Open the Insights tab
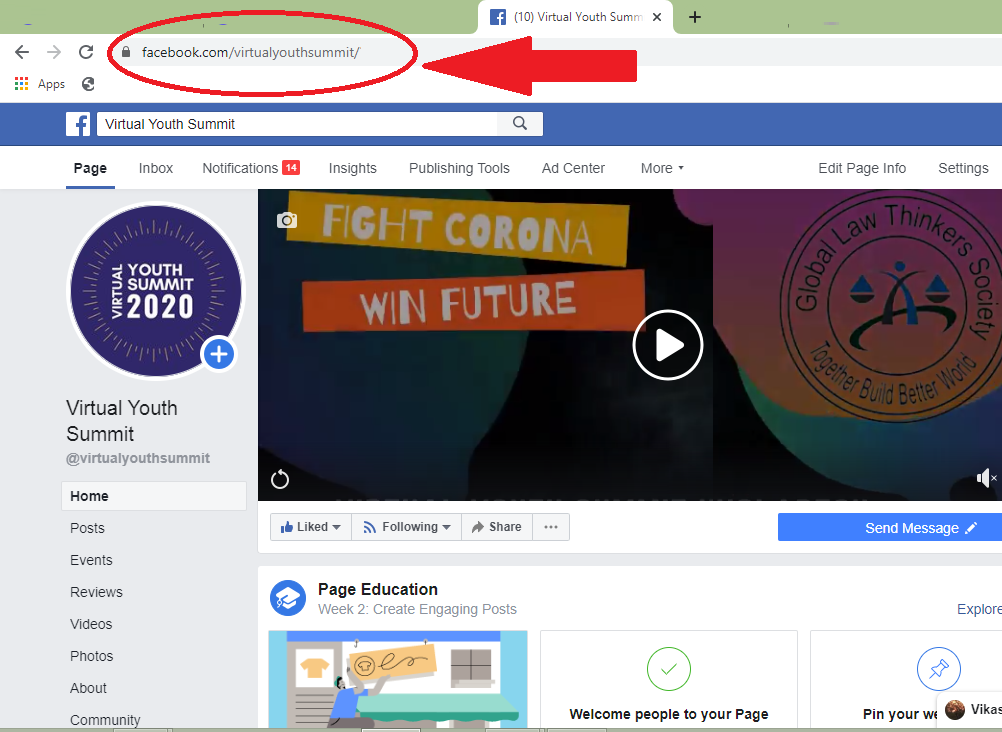 (353, 168)
